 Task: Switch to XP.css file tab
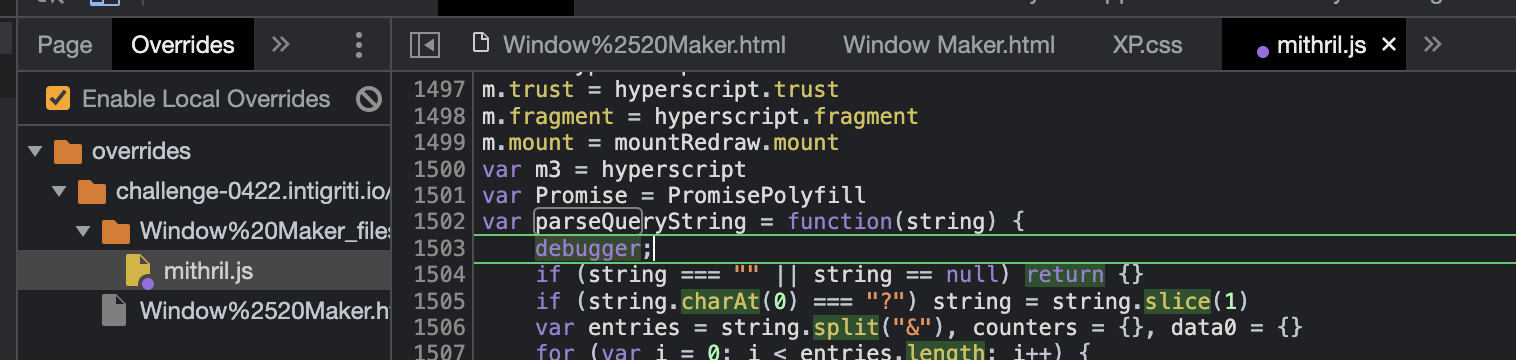click(x=1147, y=45)
